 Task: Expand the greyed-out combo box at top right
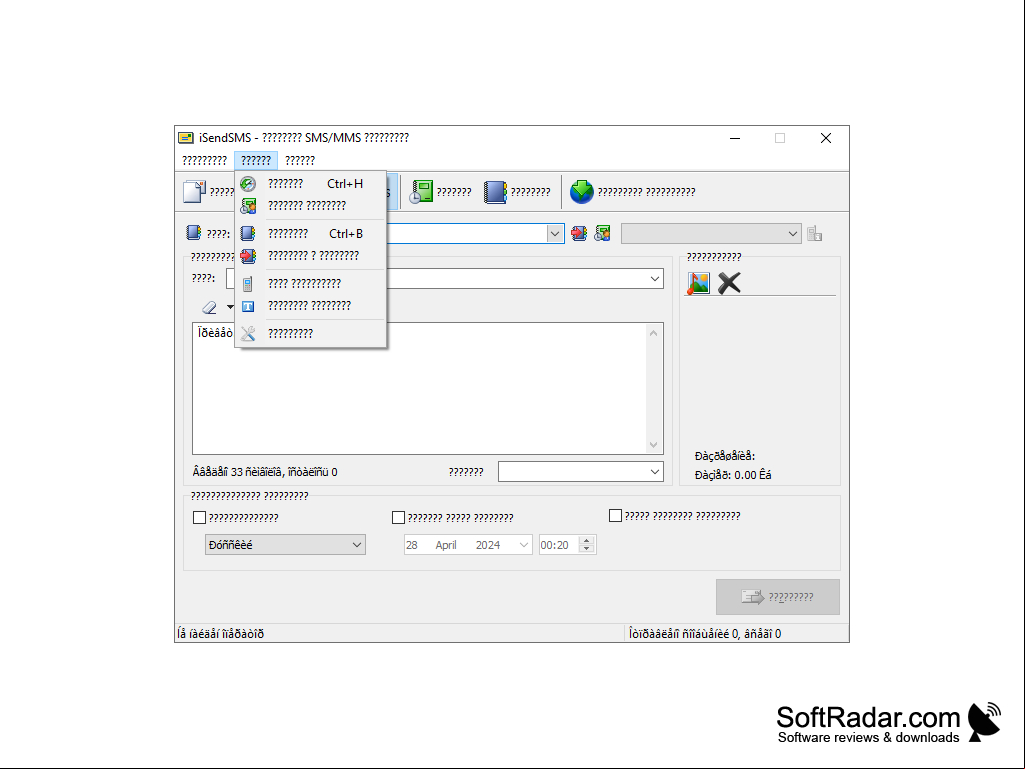coord(792,233)
